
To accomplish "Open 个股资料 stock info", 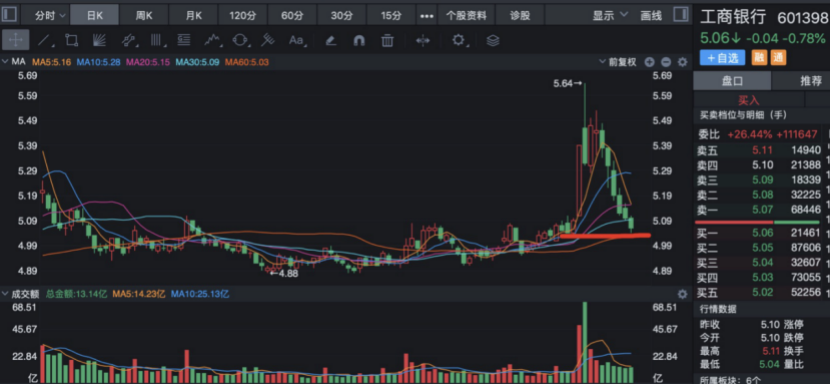I will click(x=466, y=15).
